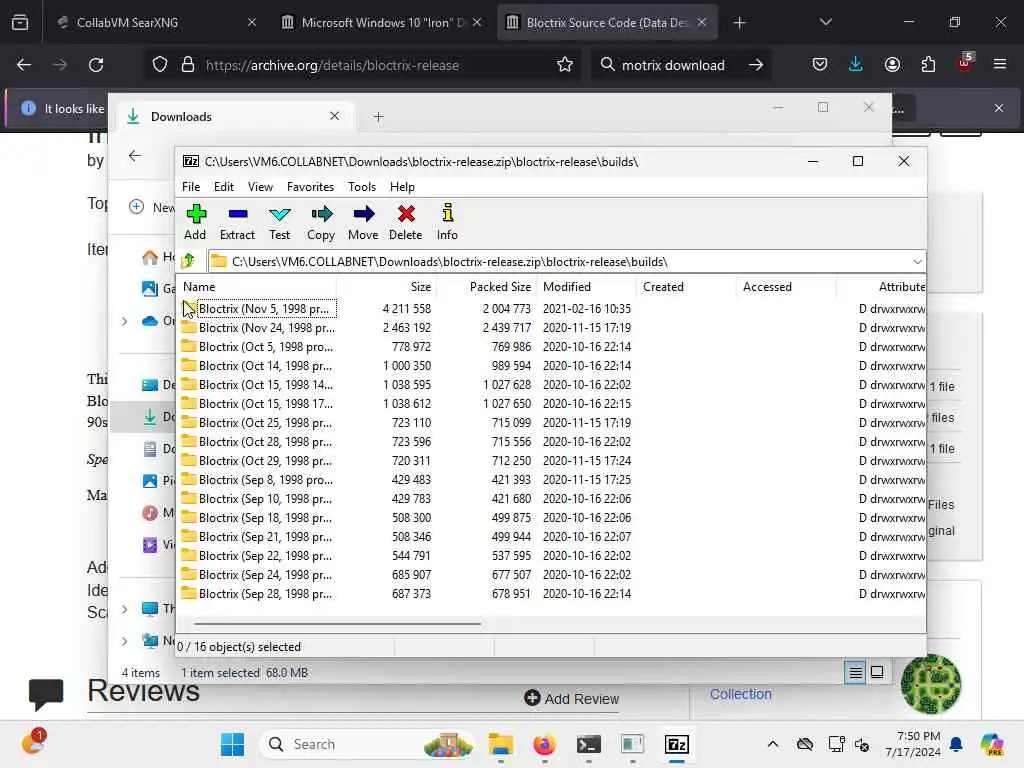Screen dimensions: 1024x768
Task: Select the Bloctrix (Oct 5, 1998 folder
Action: tap(266, 347)
